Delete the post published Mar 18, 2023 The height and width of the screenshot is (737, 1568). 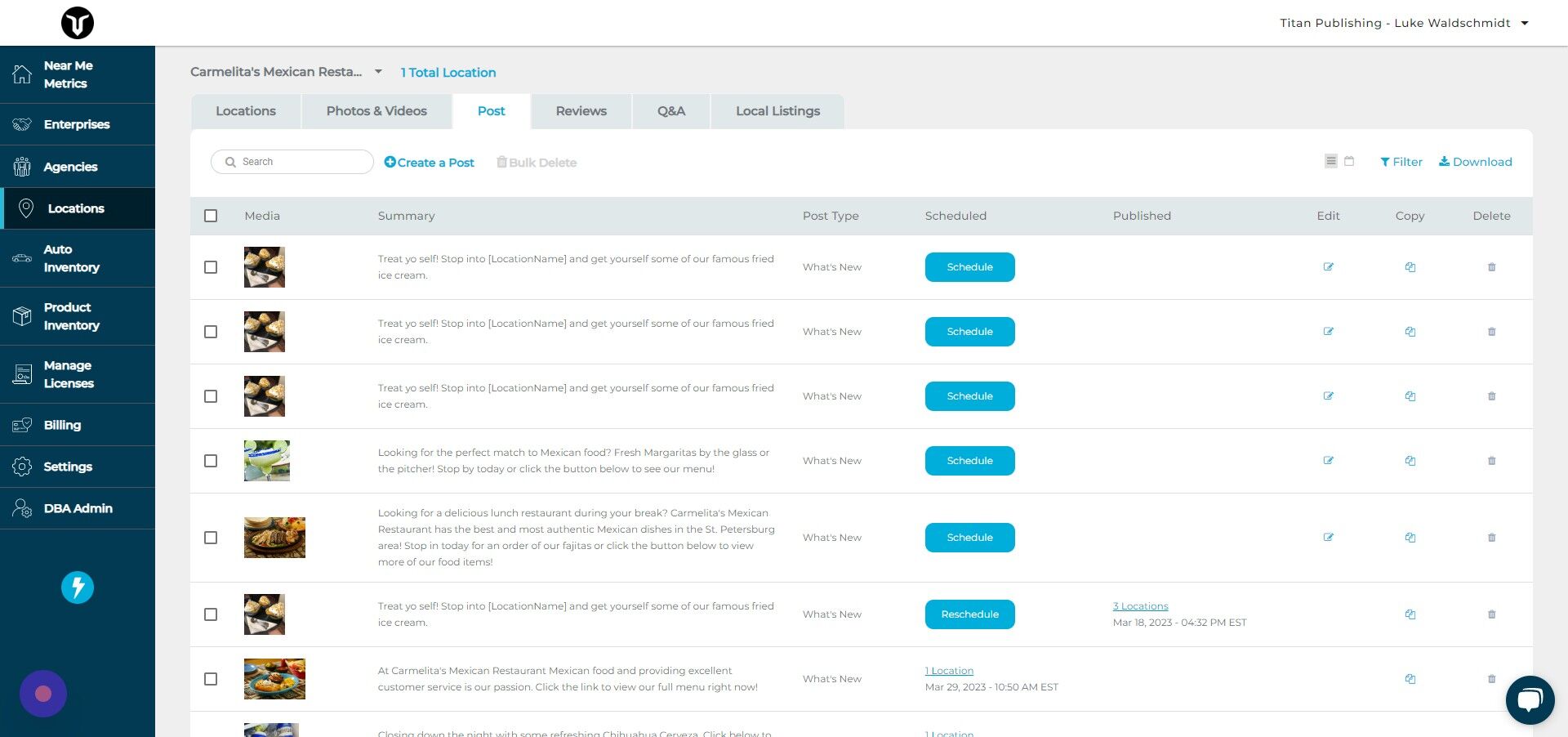pyautogui.click(x=1492, y=614)
